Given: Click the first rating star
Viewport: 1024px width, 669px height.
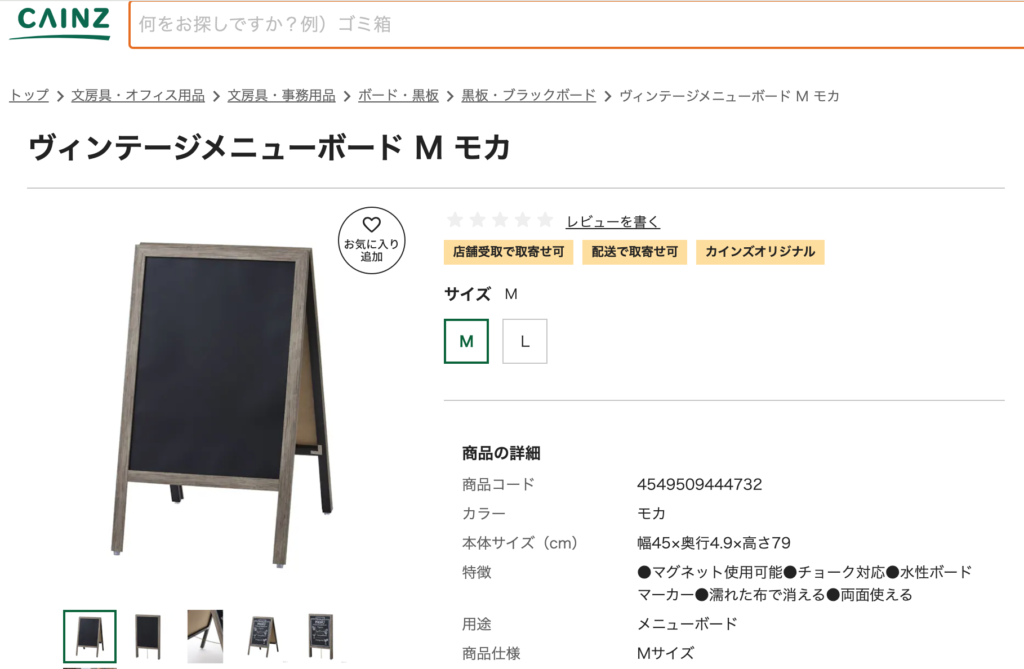Looking at the screenshot, I should pyautogui.click(x=455, y=220).
